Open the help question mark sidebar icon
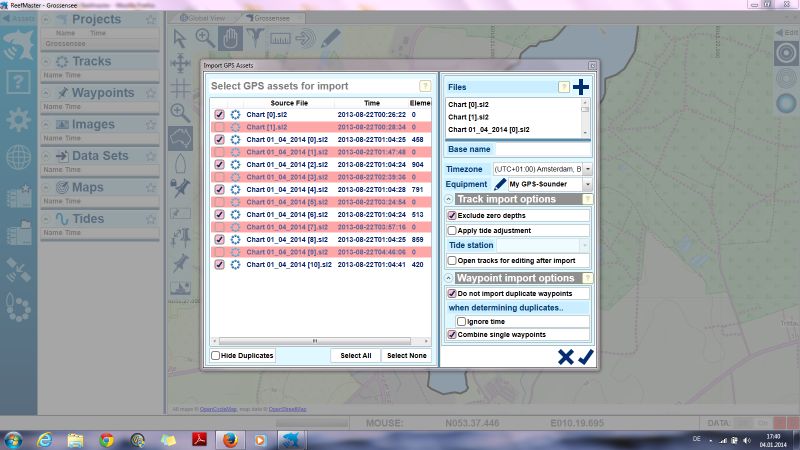Viewport: 800px width, 450px height. (17, 82)
